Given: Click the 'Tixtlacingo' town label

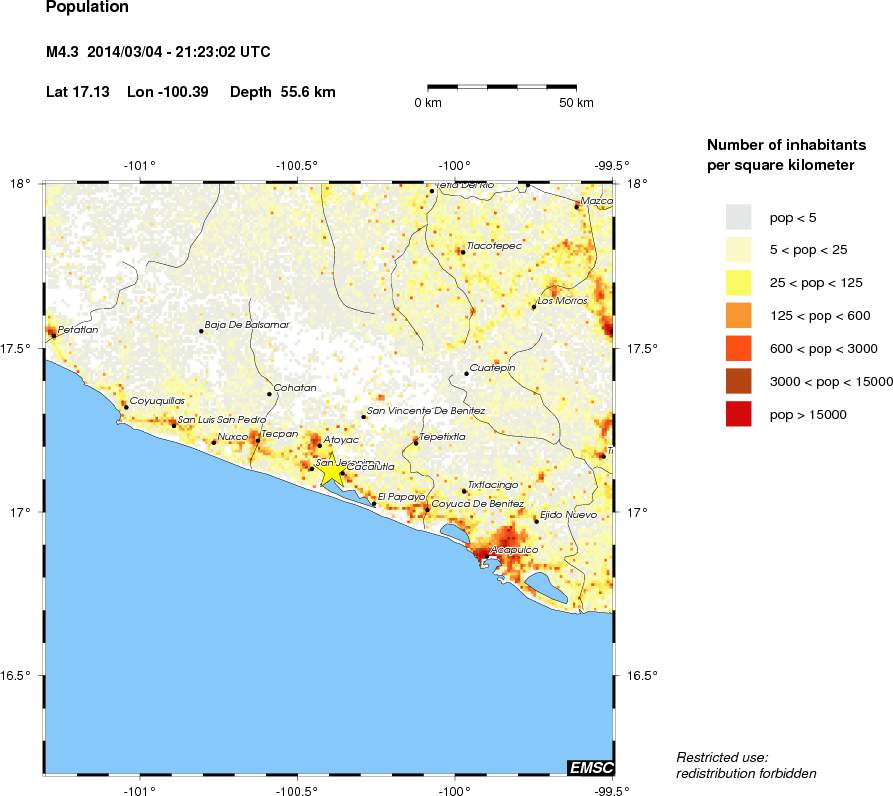Looking at the screenshot, I should pyautogui.click(x=493, y=485).
